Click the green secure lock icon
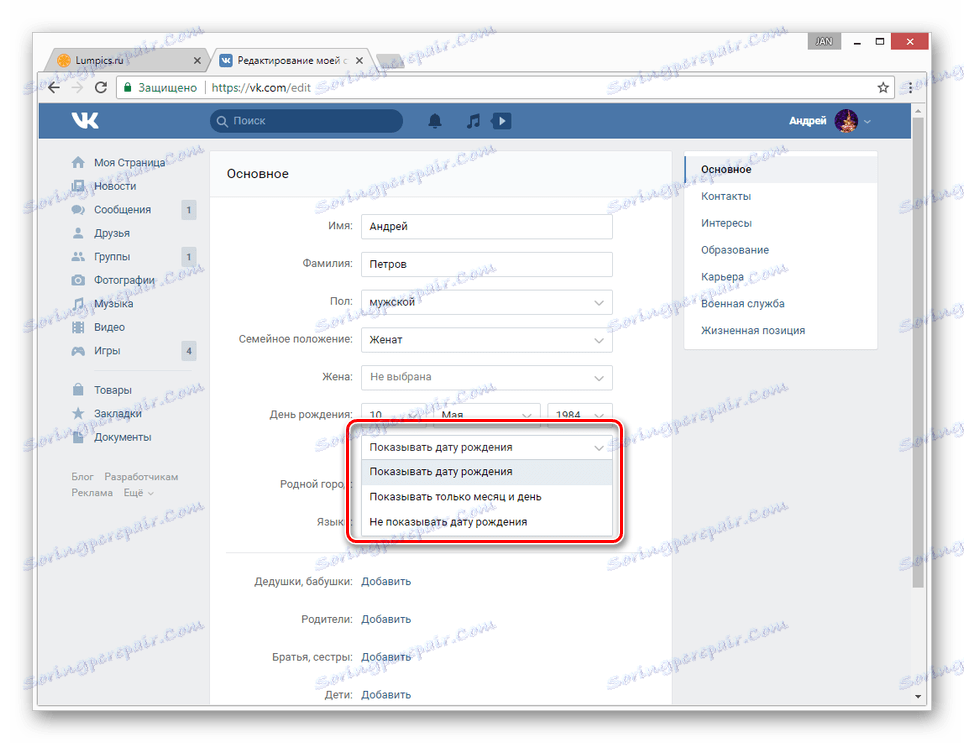The image size is (964, 743). 128,87
